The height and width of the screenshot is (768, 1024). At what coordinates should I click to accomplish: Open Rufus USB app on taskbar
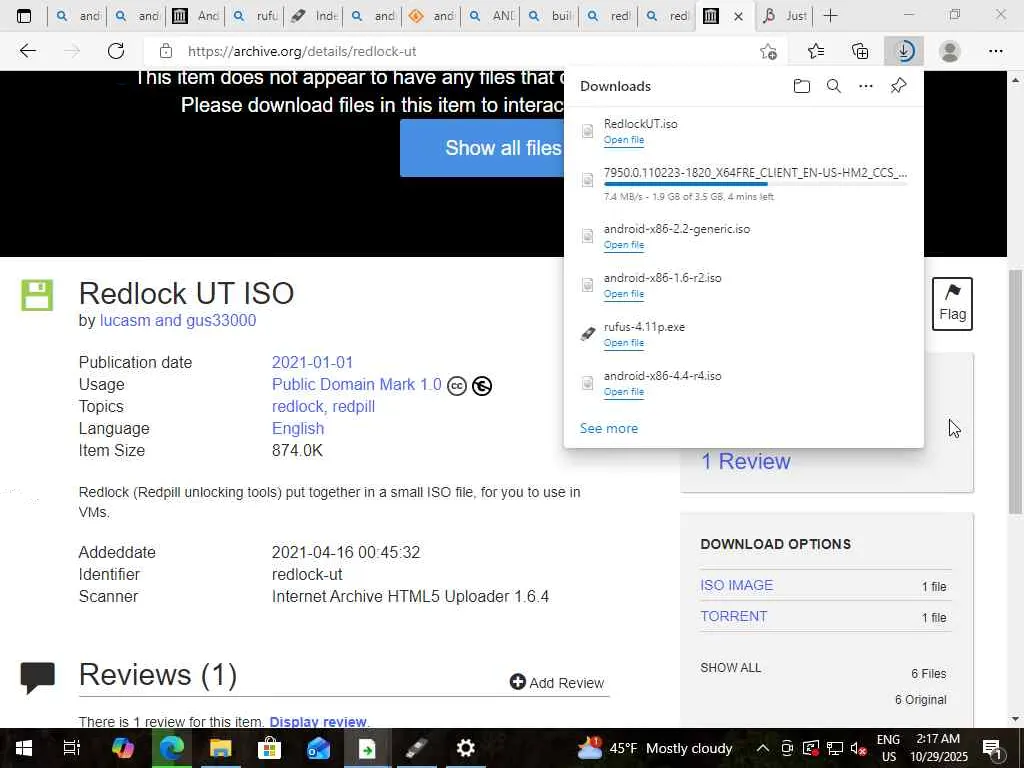pos(417,748)
